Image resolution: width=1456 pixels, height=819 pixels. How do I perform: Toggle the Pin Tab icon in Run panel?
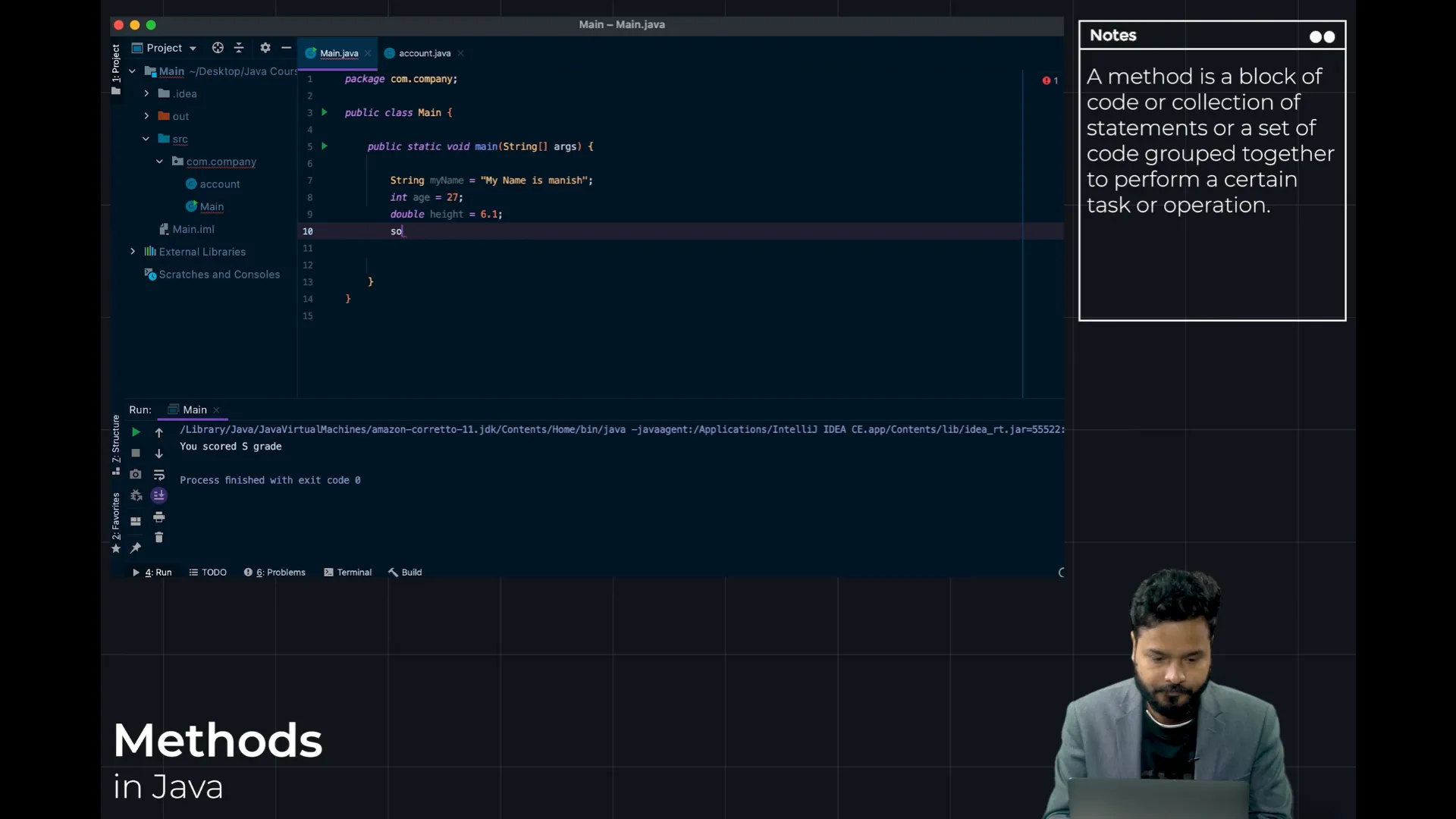[x=136, y=548]
